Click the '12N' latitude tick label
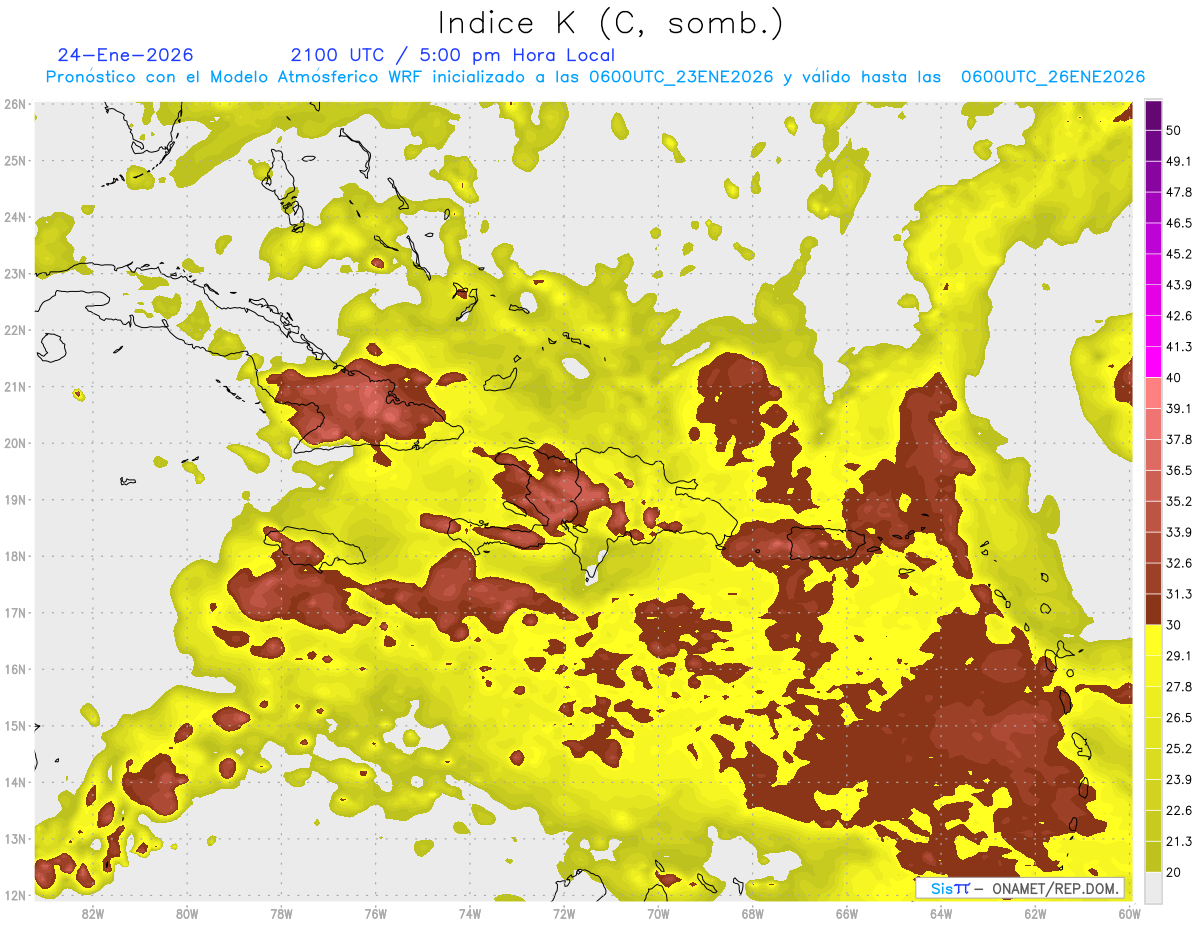 click(x=15, y=895)
